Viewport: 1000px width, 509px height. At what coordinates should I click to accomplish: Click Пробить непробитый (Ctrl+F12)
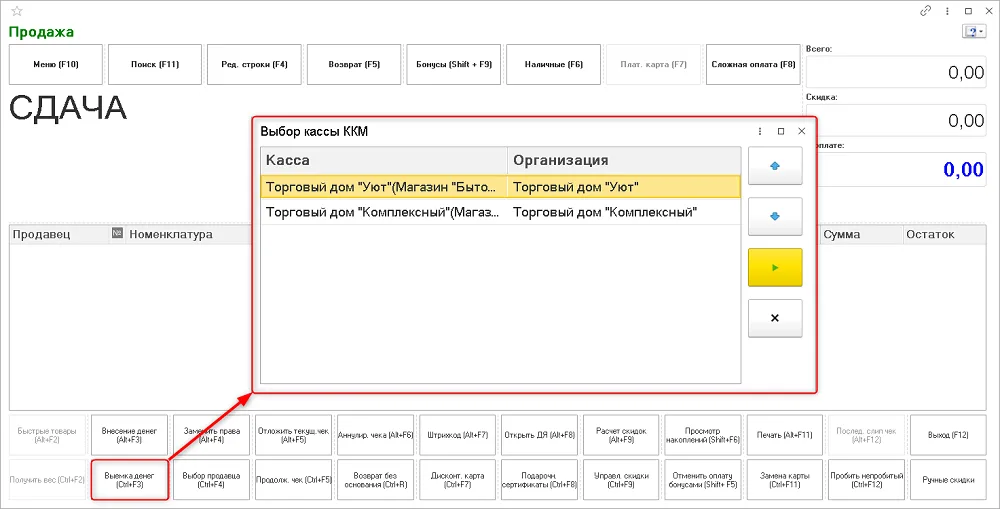tap(867, 480)
